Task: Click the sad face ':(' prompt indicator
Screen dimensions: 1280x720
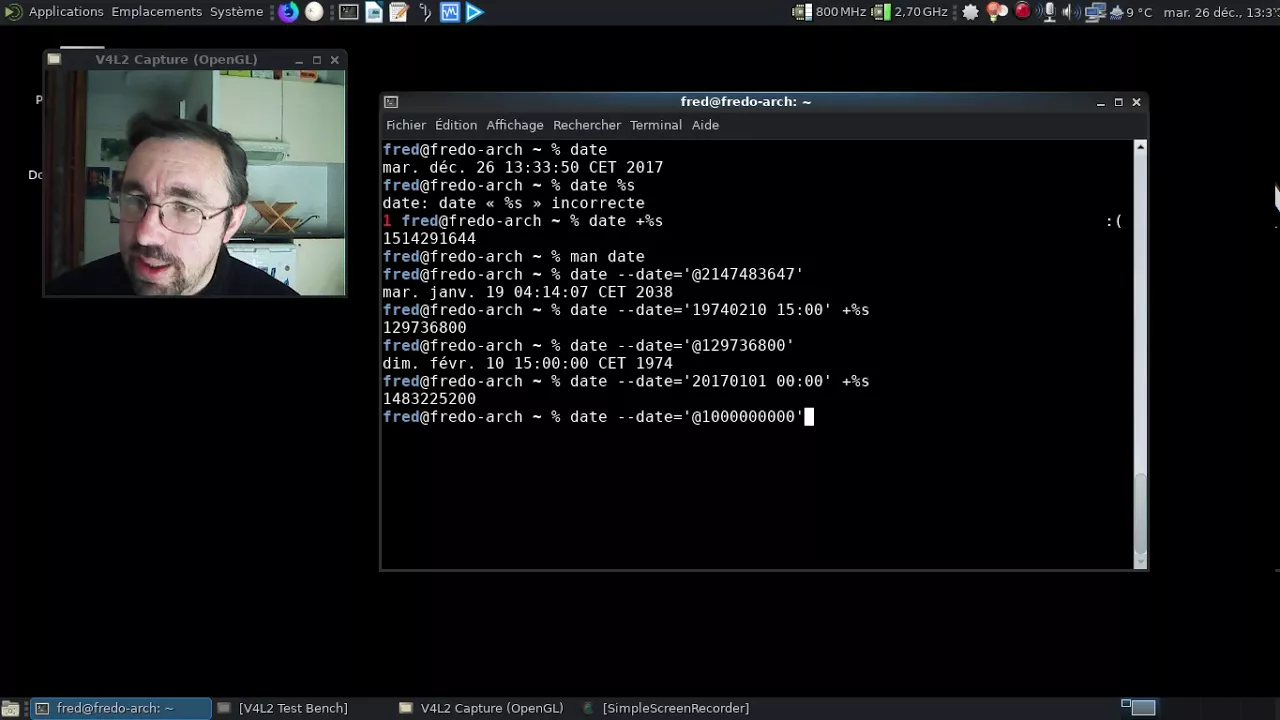Action: point(1114,221)
